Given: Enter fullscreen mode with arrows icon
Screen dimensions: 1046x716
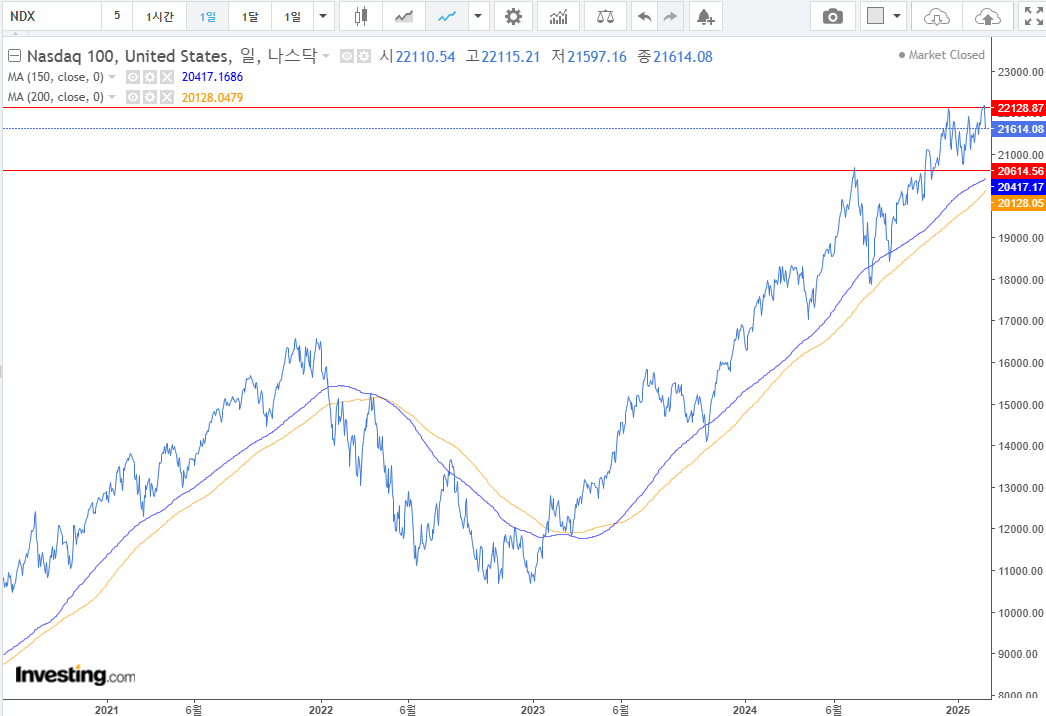Looking at the screenshot, I should [1033, 16].
